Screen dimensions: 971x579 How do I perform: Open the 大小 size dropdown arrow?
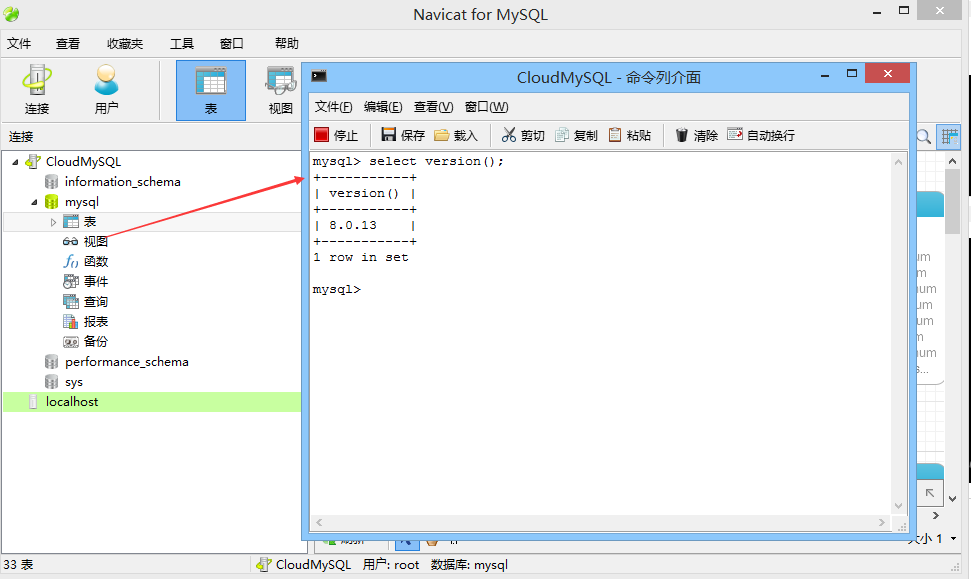pyautogui.click(x=954, y=538)
